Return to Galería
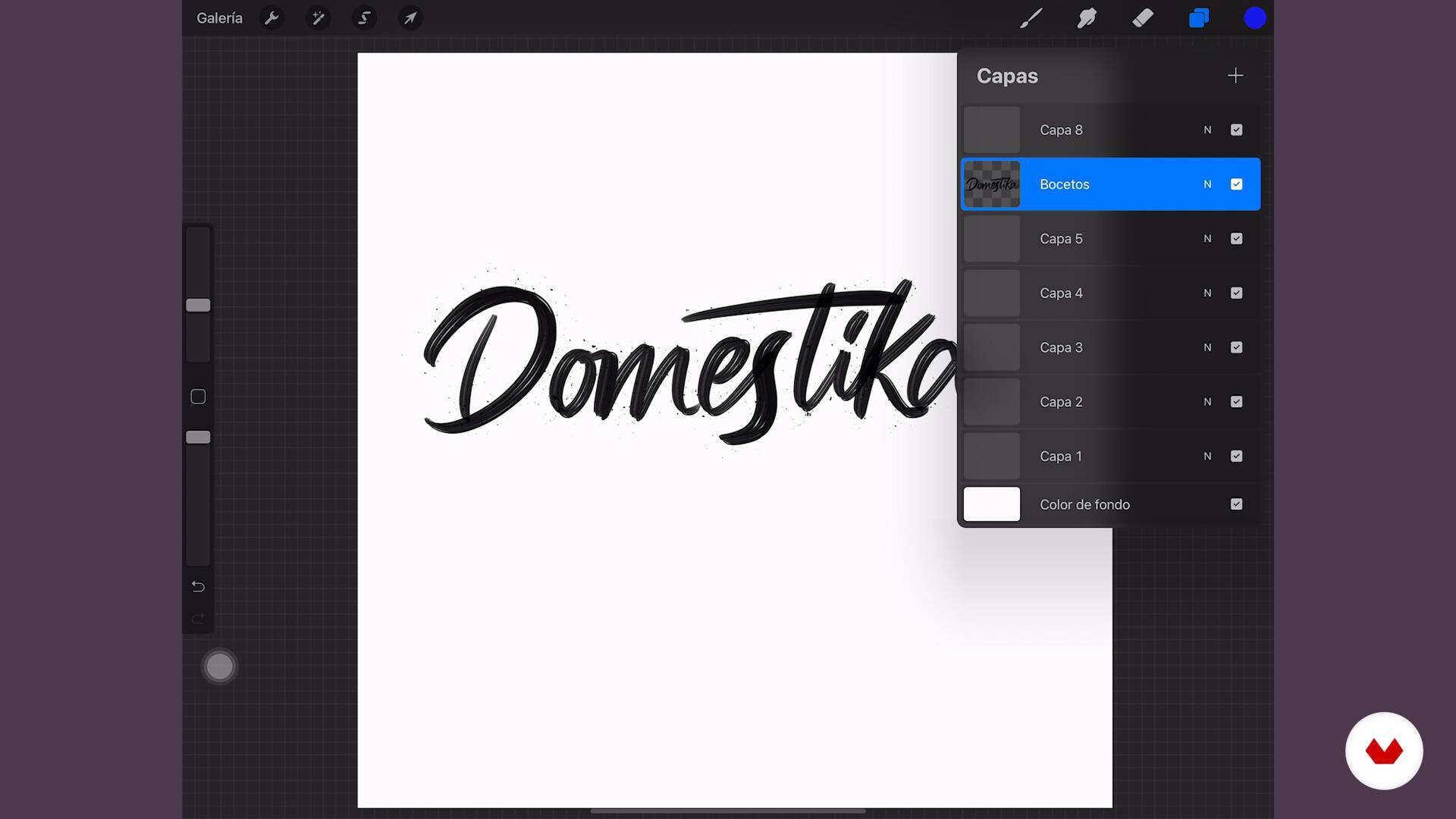 (219, 17)
